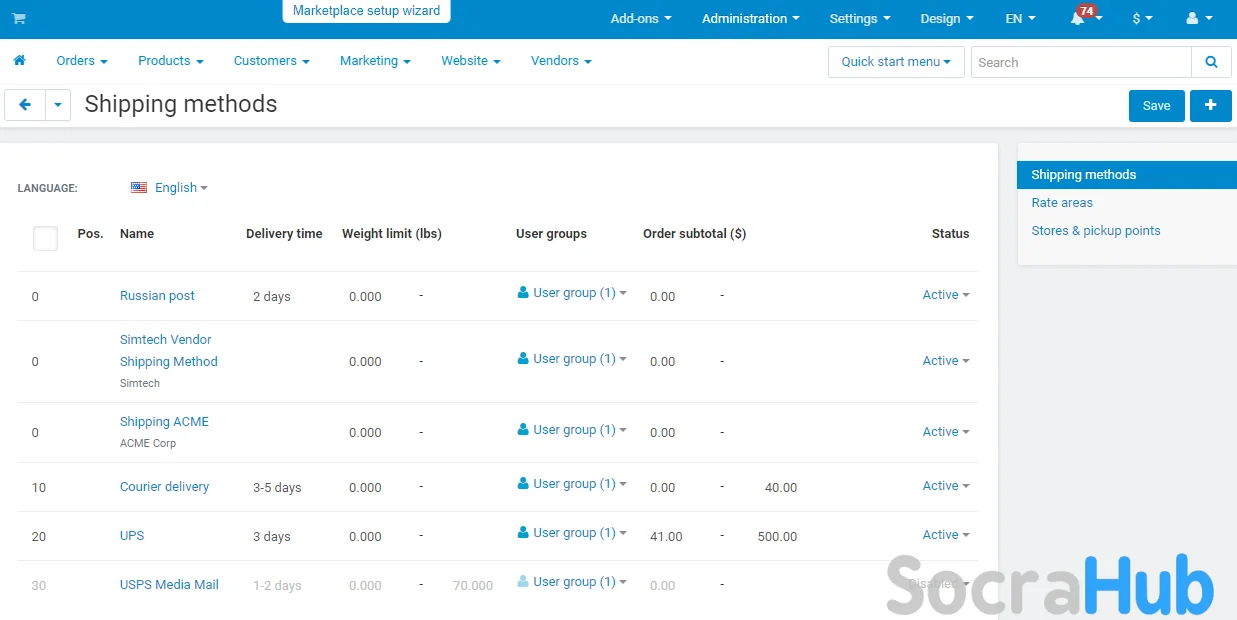The height and width of the screenshot is (620, 1237).
Task: Open the Vendors menu
Action: coord(560,61)
